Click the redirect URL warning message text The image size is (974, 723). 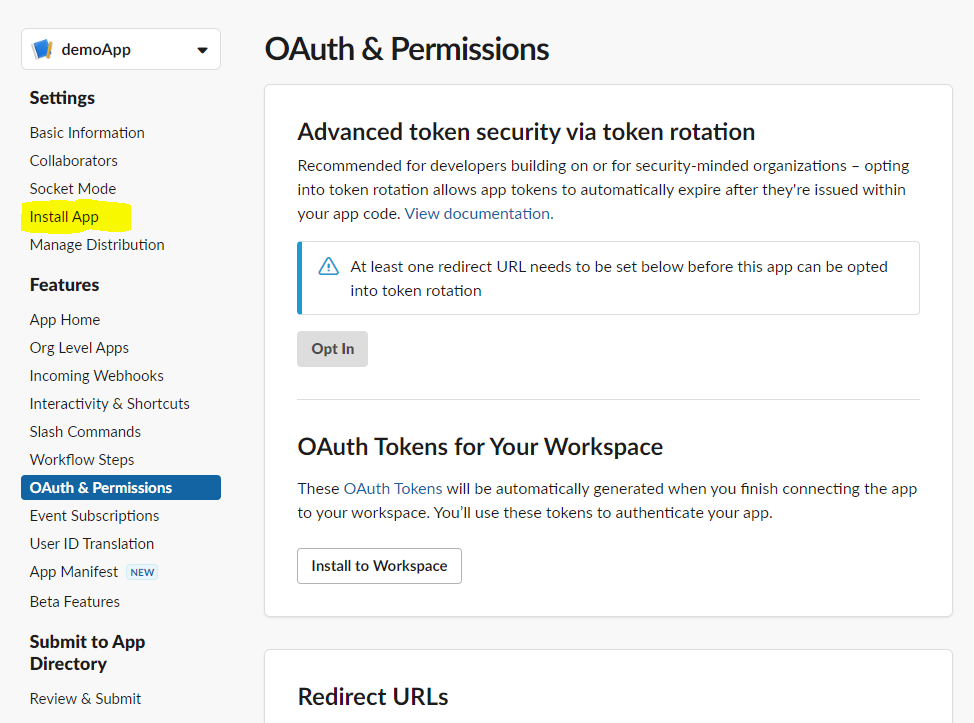click(619, 278)
